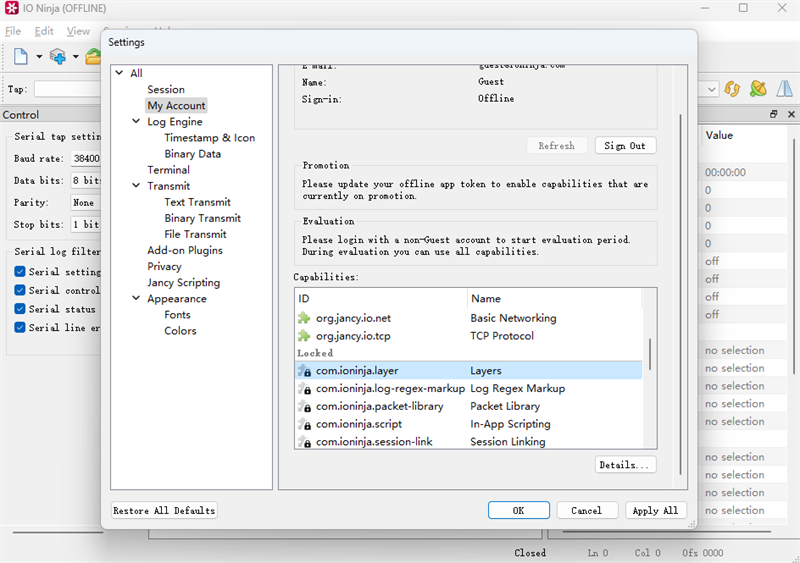Click the Refresh button
The image size is (800, 563).
(557, 145)
